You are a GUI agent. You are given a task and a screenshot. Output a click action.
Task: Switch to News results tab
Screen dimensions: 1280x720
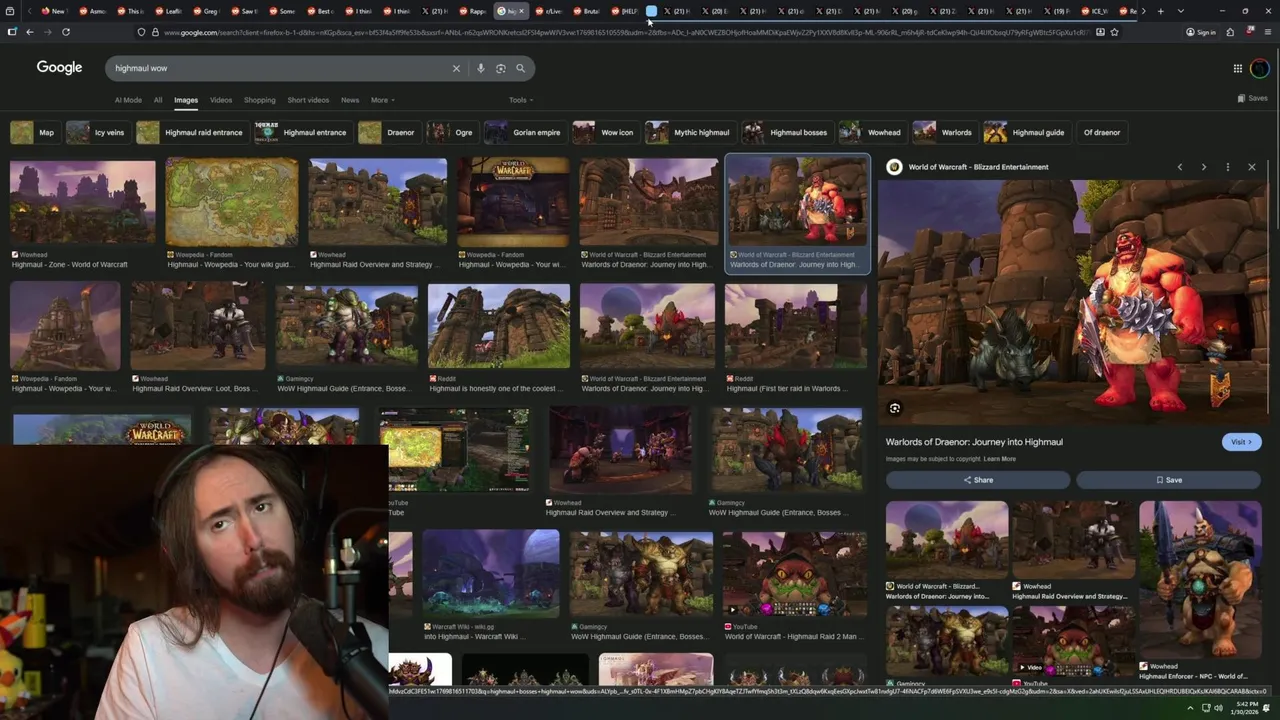point(350,100)
